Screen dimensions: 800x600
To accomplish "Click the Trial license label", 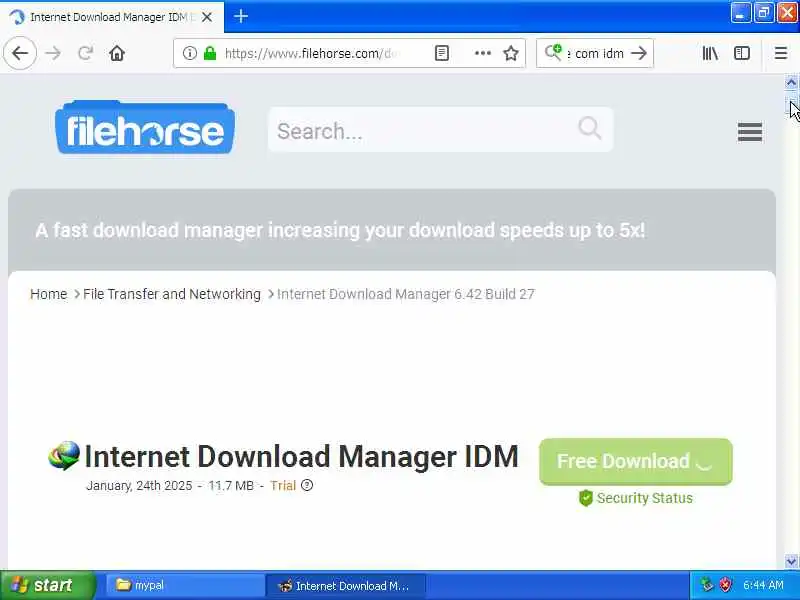I will click(x=283, y=485).
